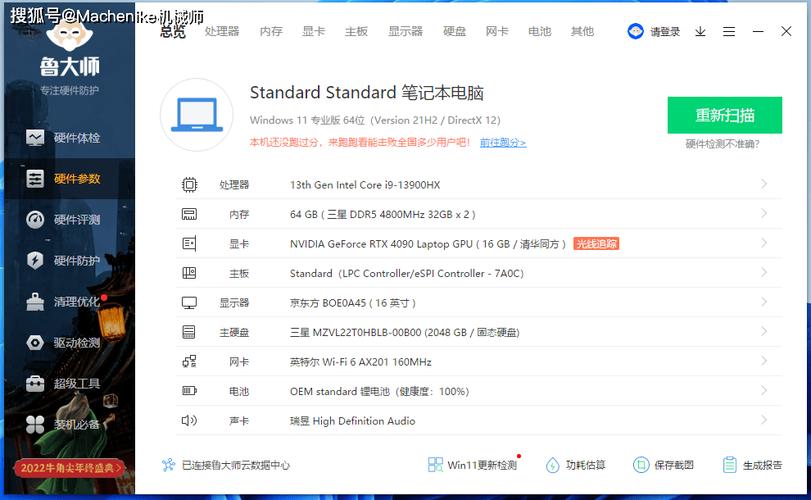The width and height of the screenshot is (811, 500).
Task: Expand the 64 GB memory row chevron
Action: point(764,214)
